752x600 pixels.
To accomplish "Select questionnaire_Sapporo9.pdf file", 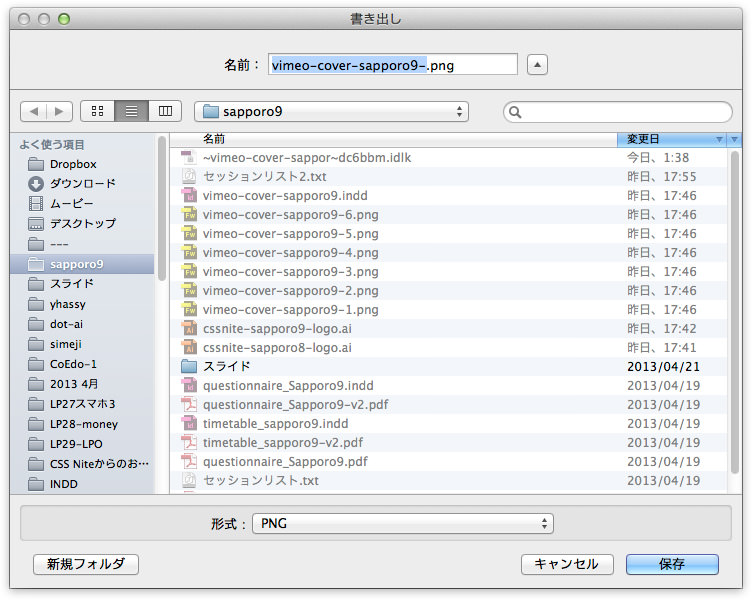I will click(x=448, y=461).
